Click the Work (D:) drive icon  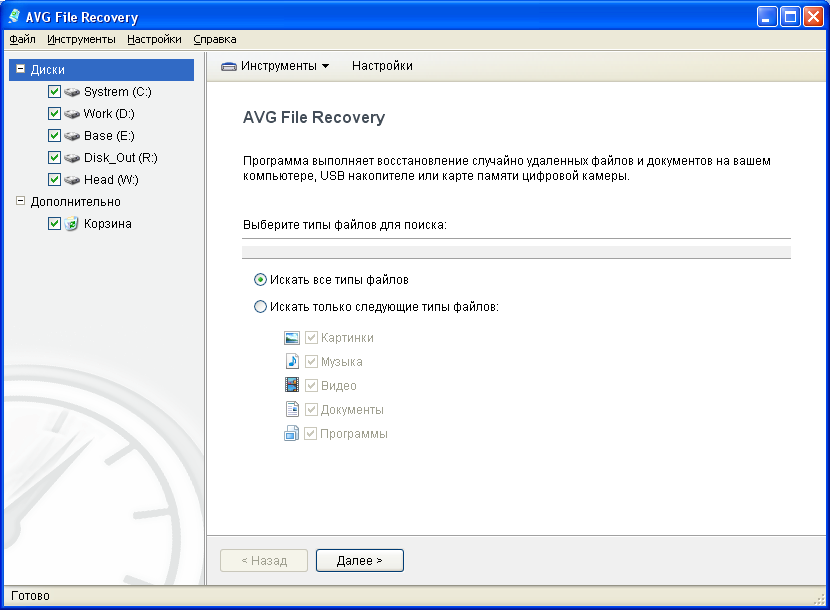[x=72, y=114]
